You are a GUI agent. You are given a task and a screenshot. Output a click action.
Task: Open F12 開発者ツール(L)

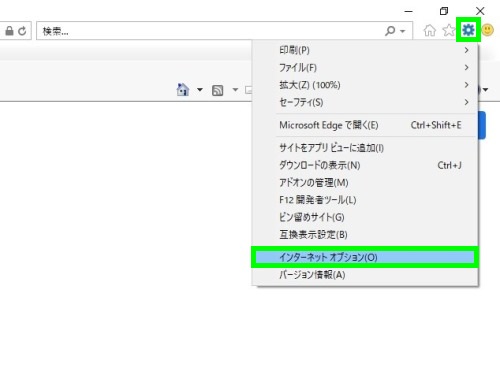pyautogui.click(x=365, y=200)
